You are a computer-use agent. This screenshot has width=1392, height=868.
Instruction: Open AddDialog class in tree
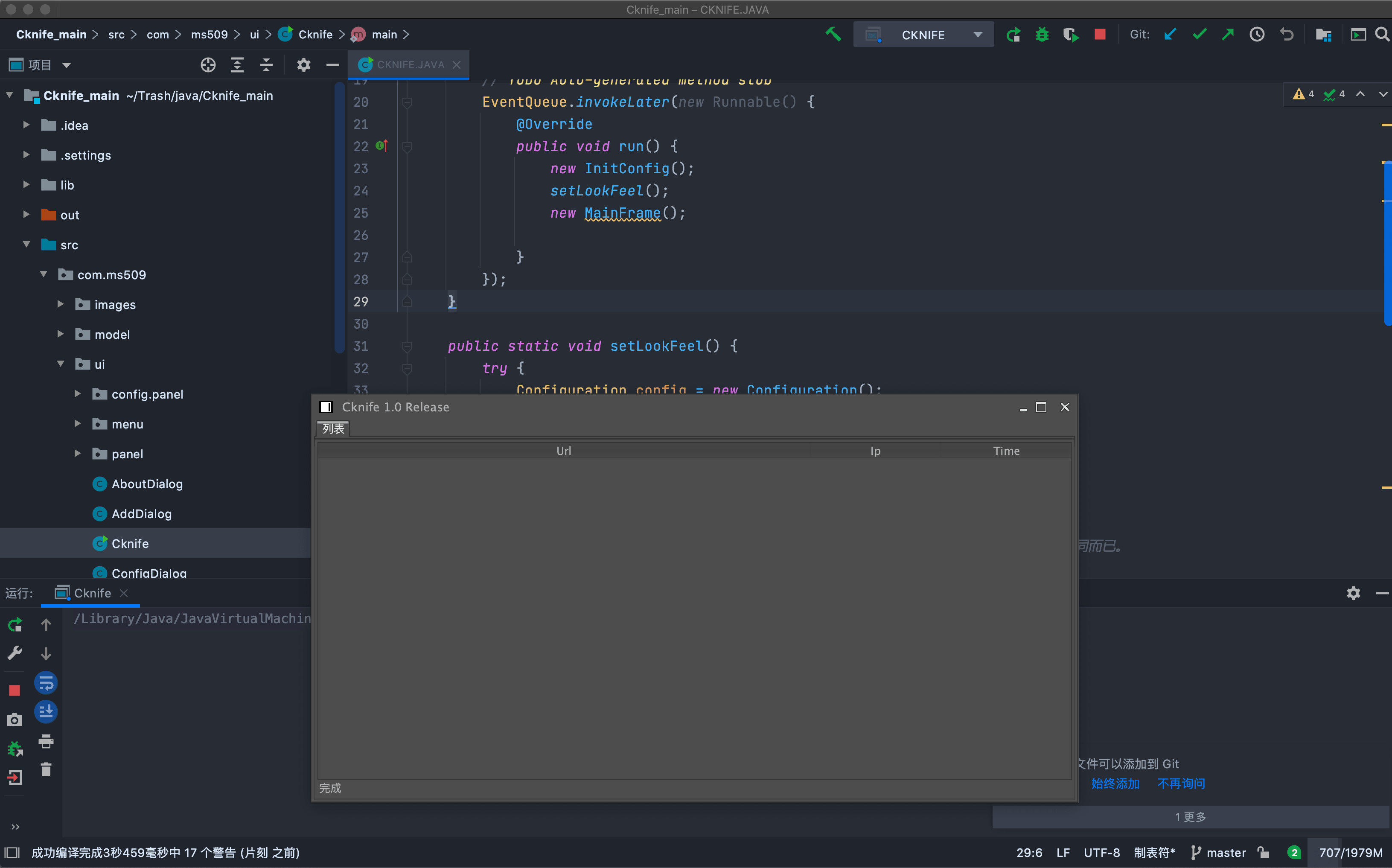[x=141, y=514]
